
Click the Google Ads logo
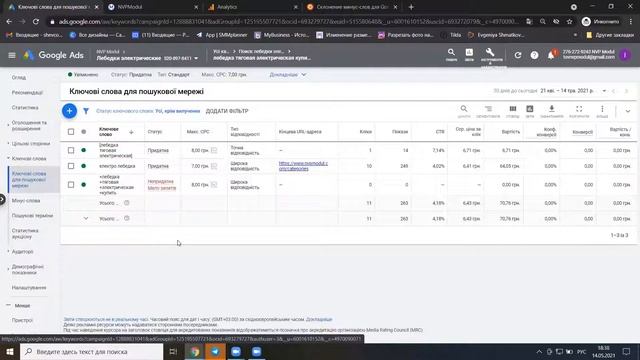pyautogui.click(x=53, y=55)
